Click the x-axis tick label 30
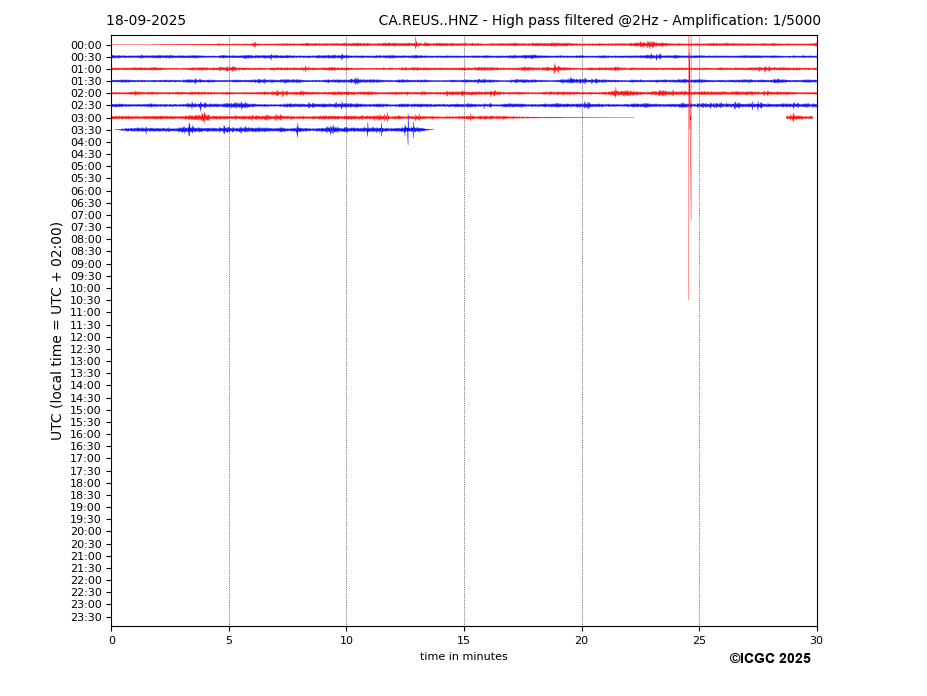The image size is (927, 696). point(816,640)
